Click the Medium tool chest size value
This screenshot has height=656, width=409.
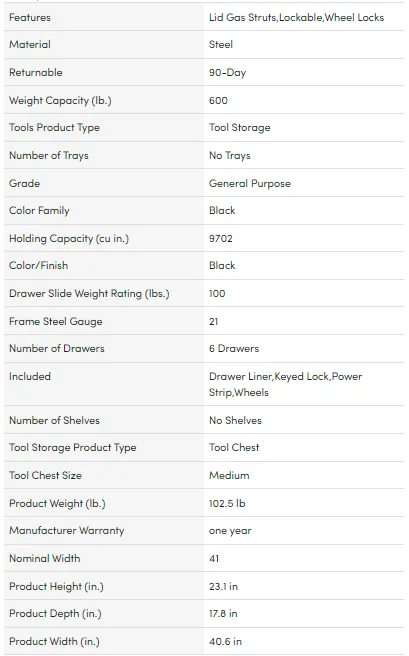pyautogui.click(x=229, y=475)
